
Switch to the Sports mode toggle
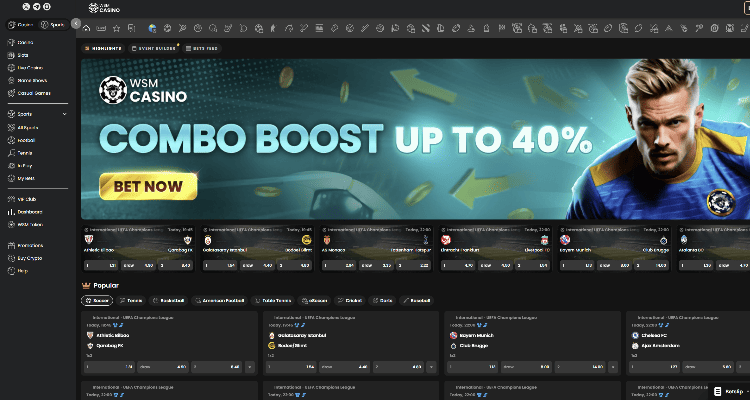[54, 22]
